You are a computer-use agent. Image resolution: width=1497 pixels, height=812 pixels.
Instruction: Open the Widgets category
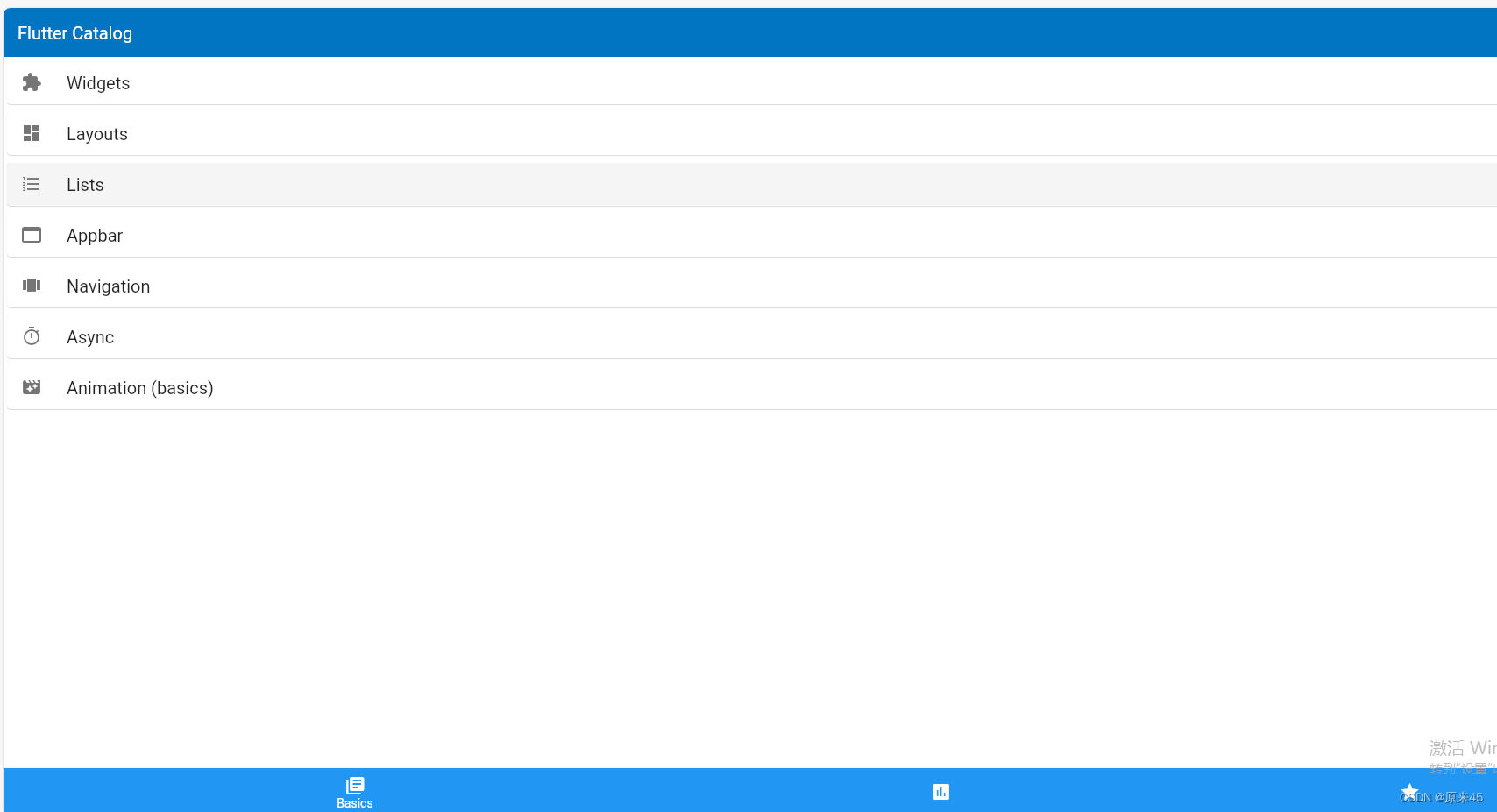tap(752, 82)
